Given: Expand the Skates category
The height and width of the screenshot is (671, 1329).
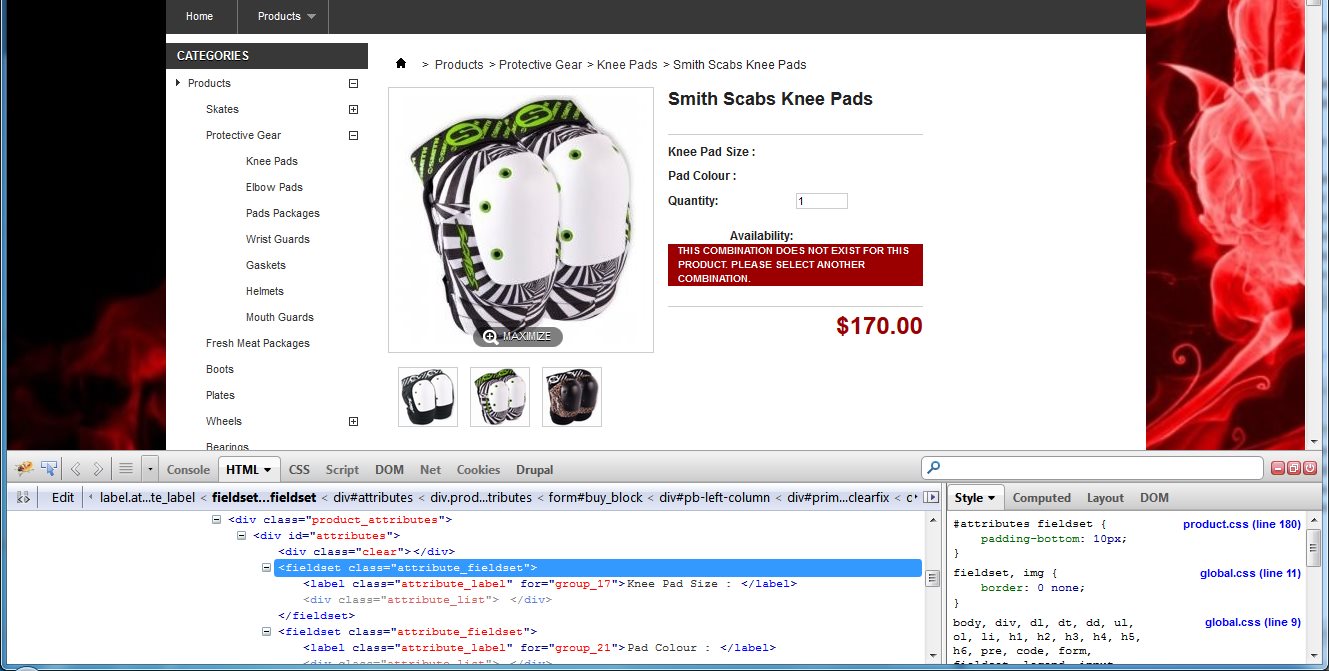Looking at the screenshot, I should tap(353, 109).
